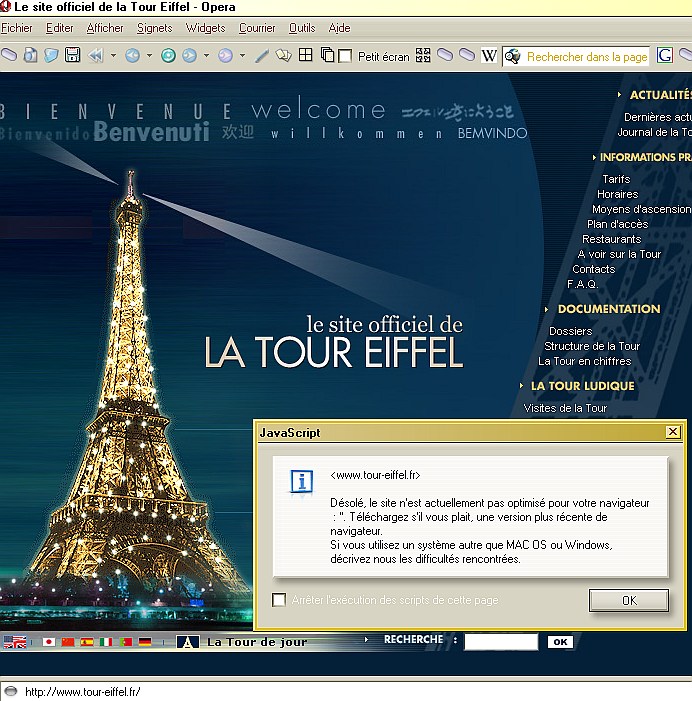Open the Aide menu
This screenshot has width=692, height=701.
pos(340,28)
